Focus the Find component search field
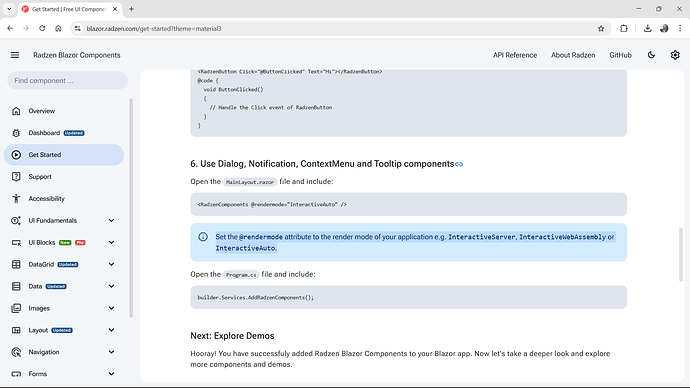The height and width of the screenshot is (388, 690). point(67,81)
